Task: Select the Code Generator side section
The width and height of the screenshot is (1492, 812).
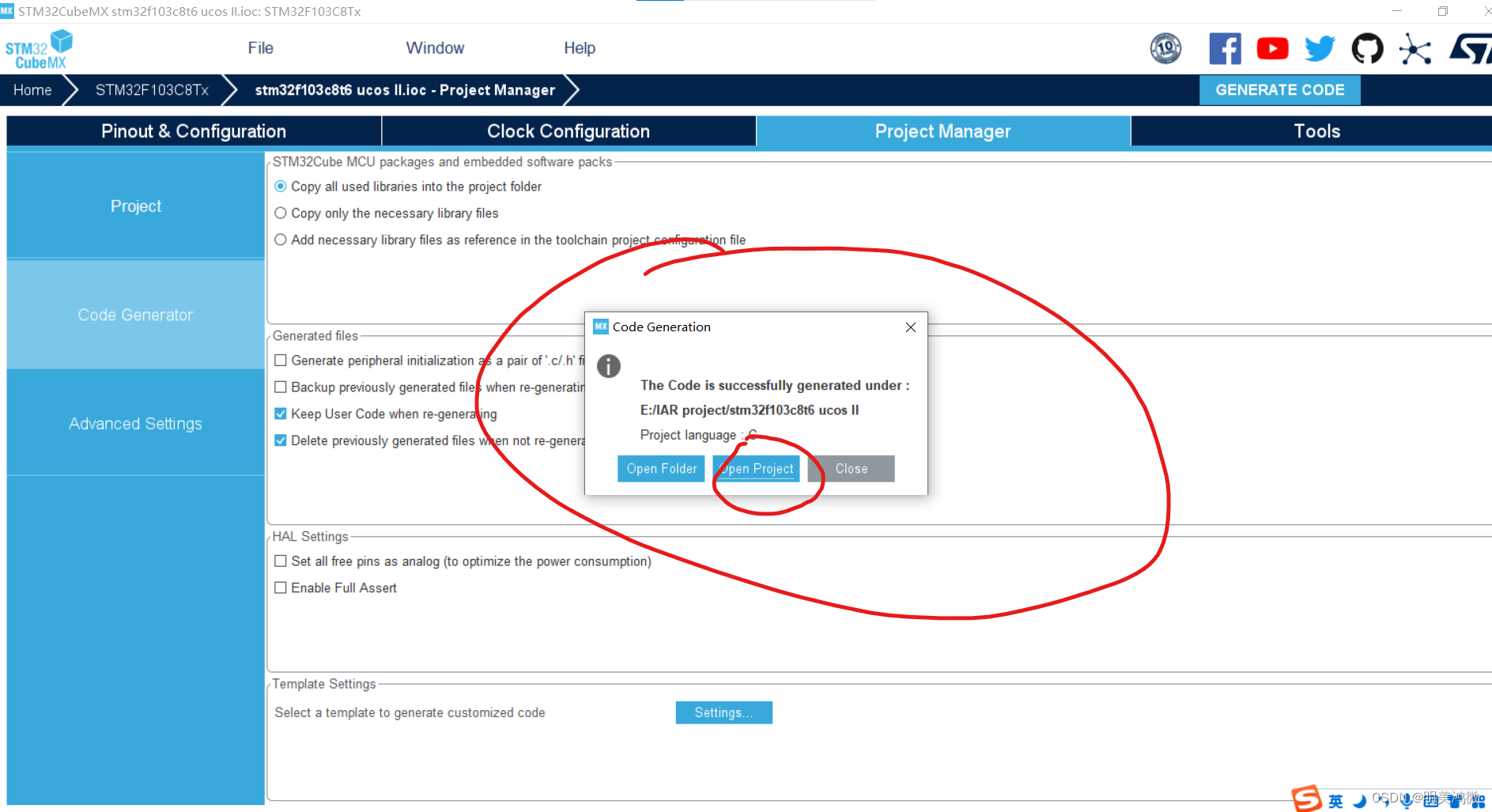Action: [x=135, y=315]
